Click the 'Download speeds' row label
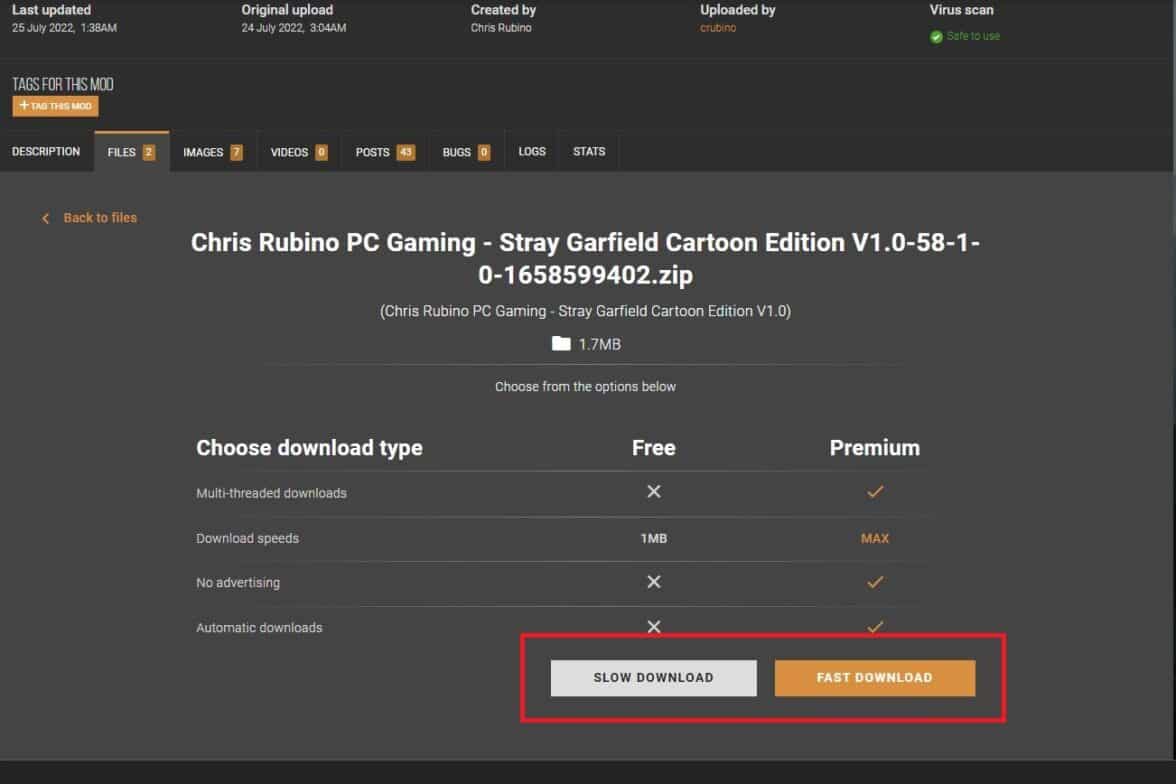Screen dimensions: 1176x784 pyautogui.click(x=248, y=538)
